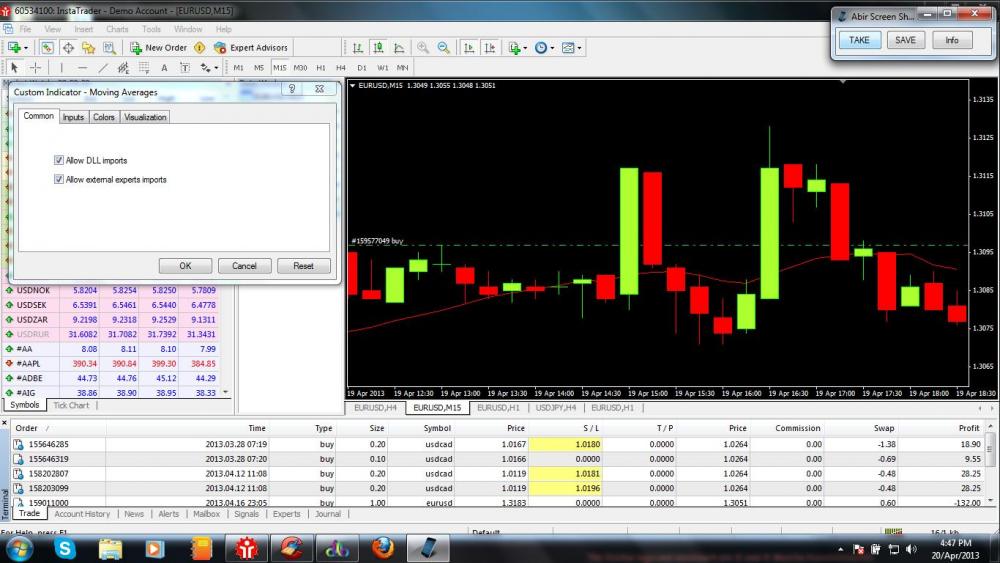This screenshot has width=1000, height=563.
Task: Toggle the Data Window icon
Action: pyautogui.click(x=68, y=48)
